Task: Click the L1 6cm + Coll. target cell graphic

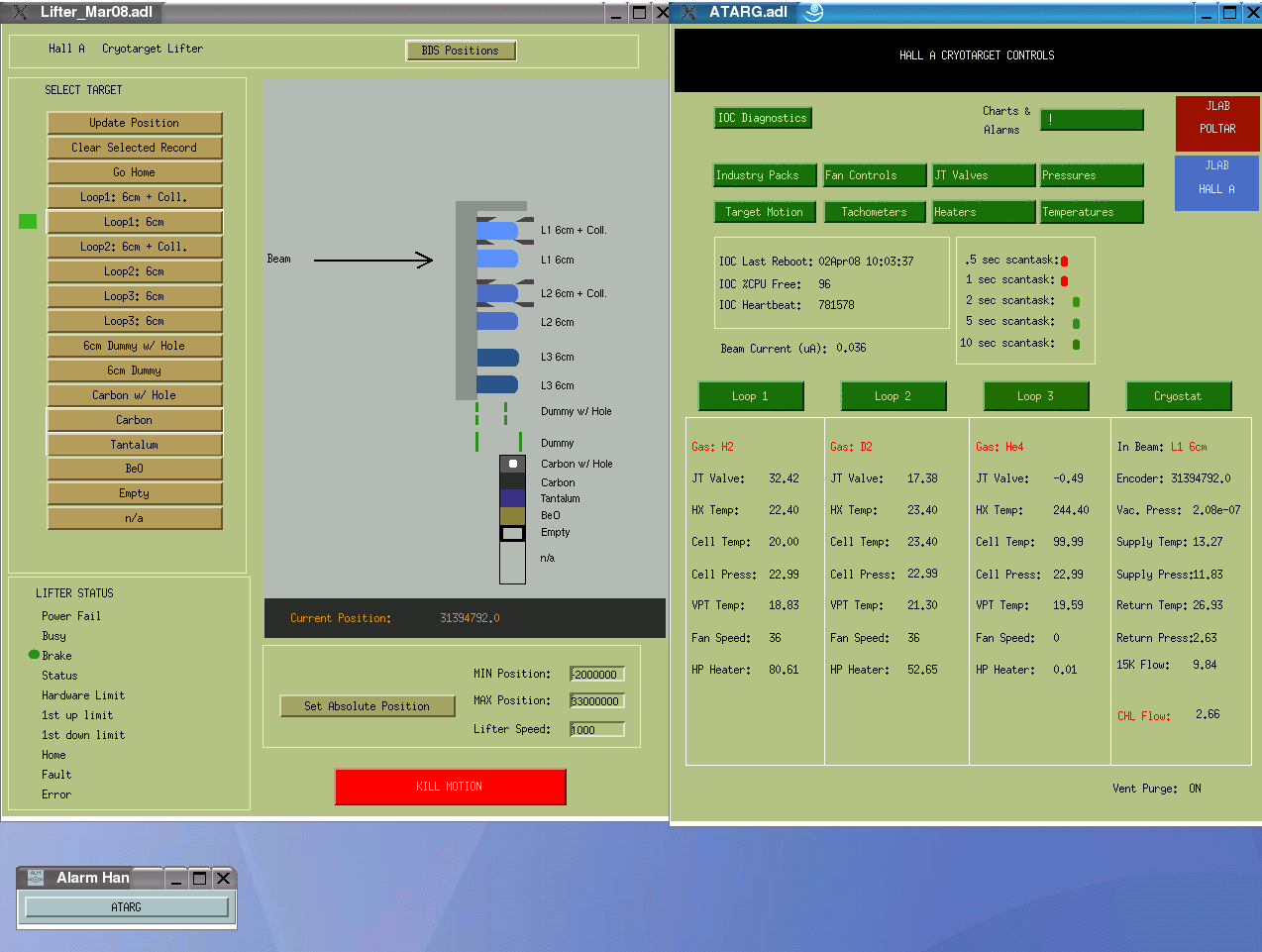Action: point(497,231)
